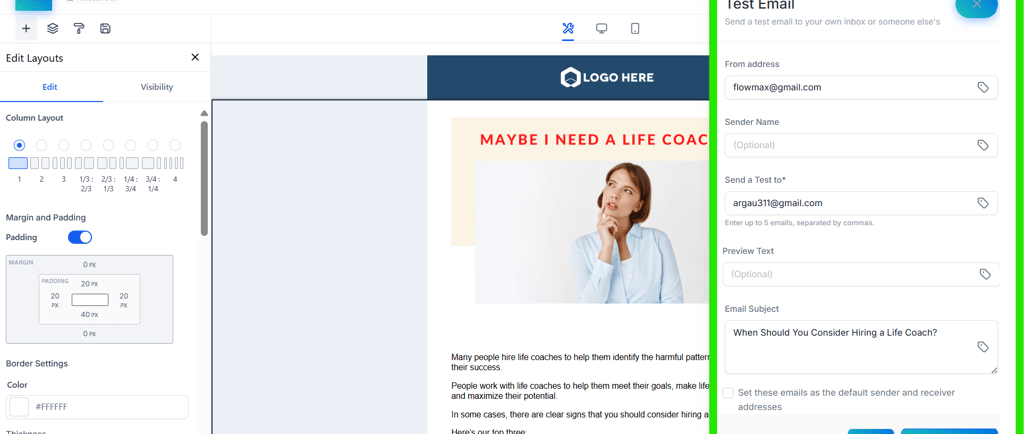1024x434 pixels.
Task: Click the Border Settings heading
Action: pyautogui.click(x=37, y=363)
